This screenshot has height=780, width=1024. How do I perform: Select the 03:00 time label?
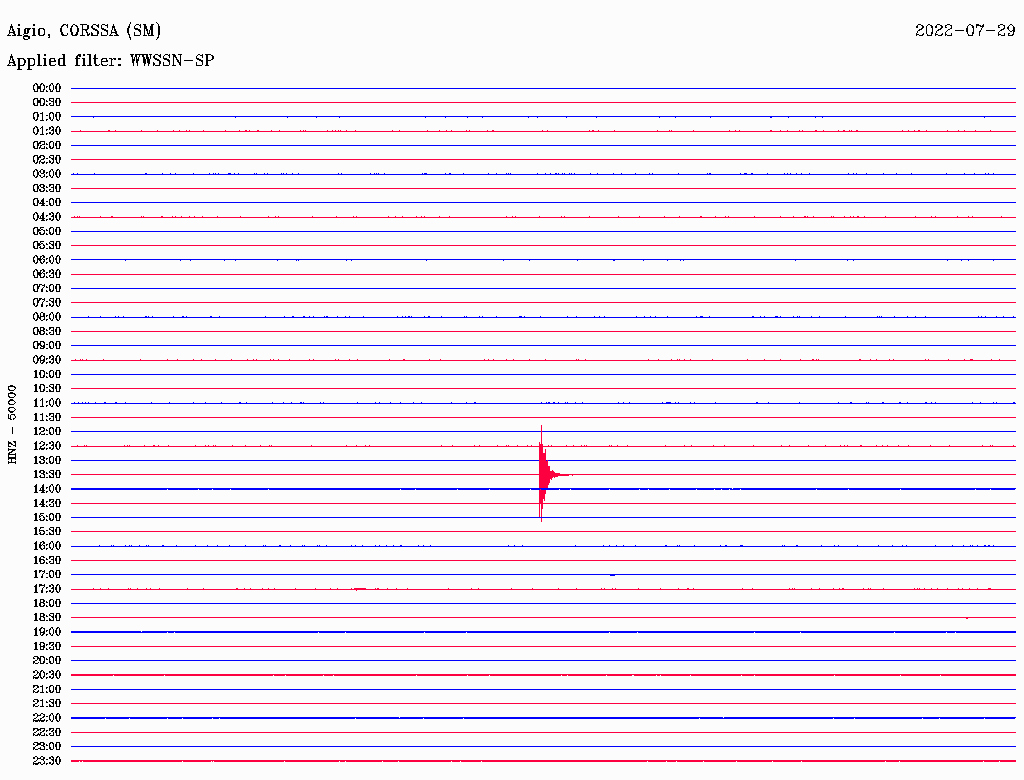coord(47,174)
